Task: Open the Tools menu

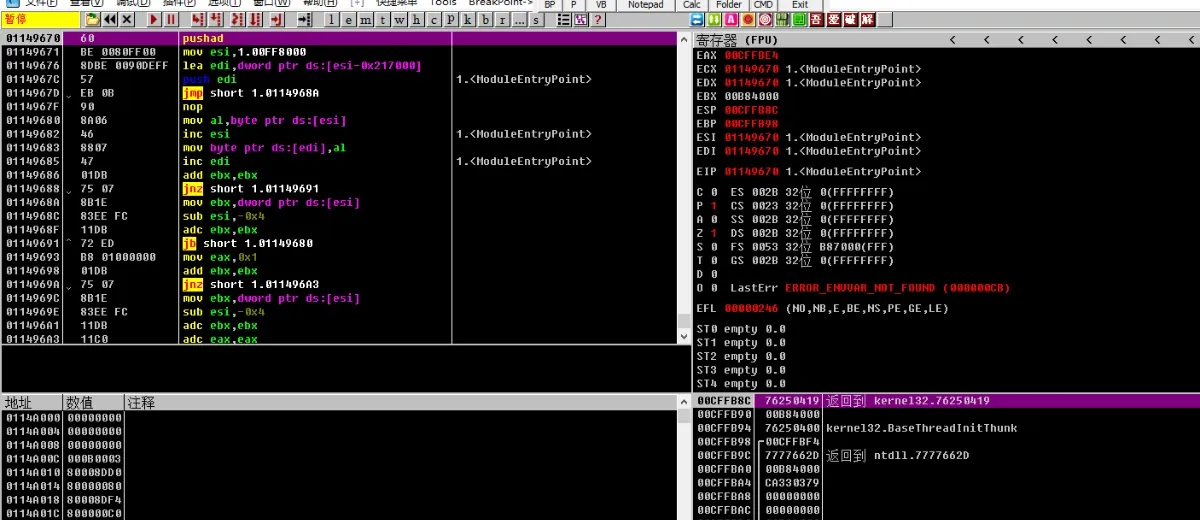Action: [x=443, y=4]
